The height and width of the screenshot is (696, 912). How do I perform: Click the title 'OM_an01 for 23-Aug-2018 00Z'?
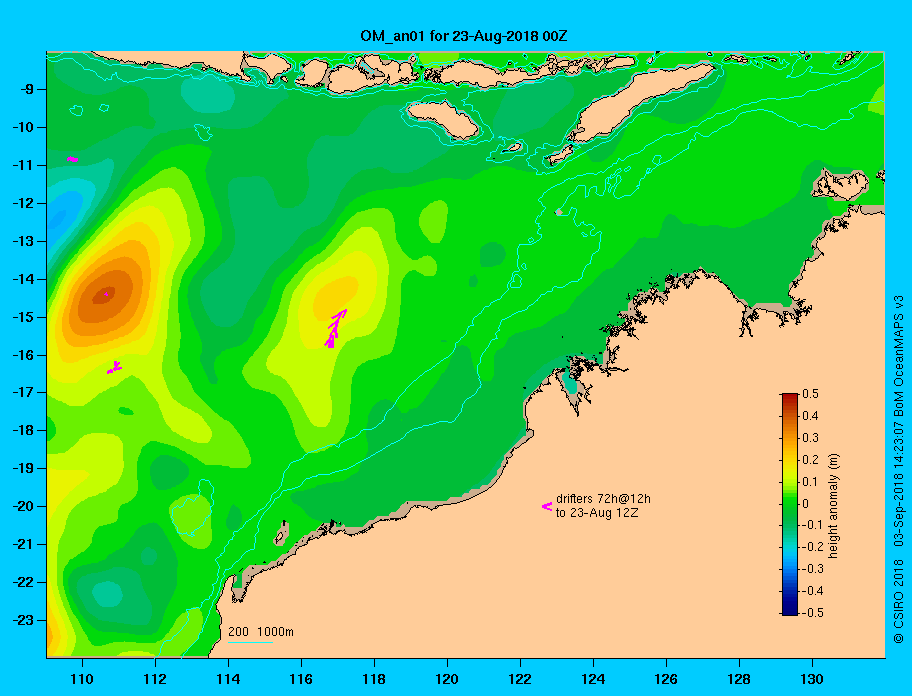tap(464, 36)
